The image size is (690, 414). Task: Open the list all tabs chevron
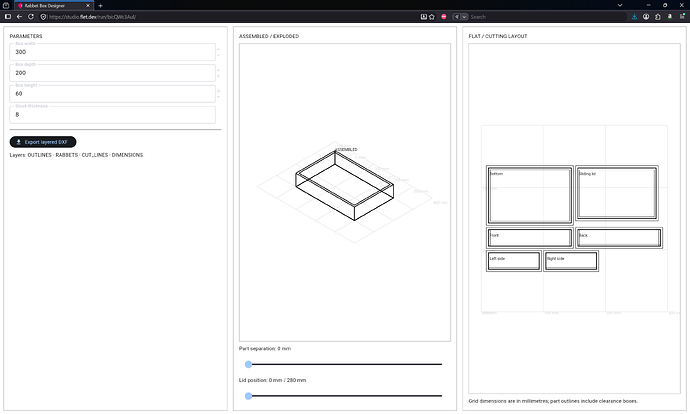(620, 5)
